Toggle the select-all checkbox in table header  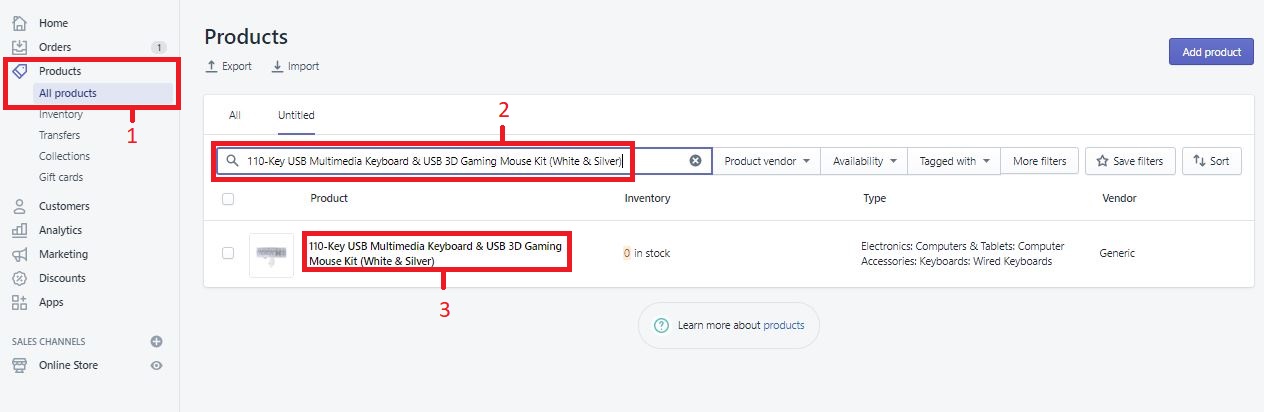[x=228, y=199]
